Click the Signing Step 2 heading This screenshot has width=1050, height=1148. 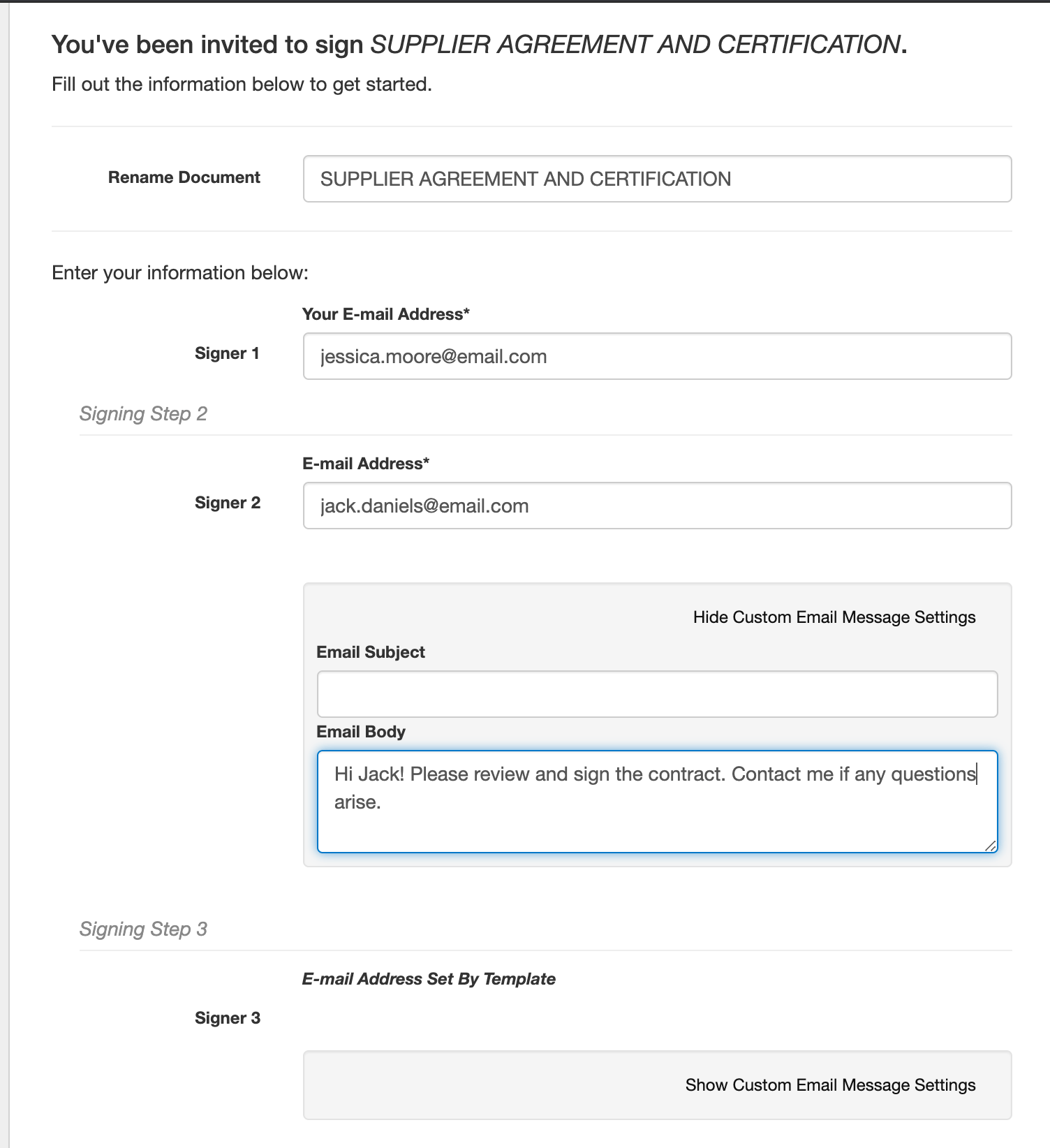click(x=143, y=413)
